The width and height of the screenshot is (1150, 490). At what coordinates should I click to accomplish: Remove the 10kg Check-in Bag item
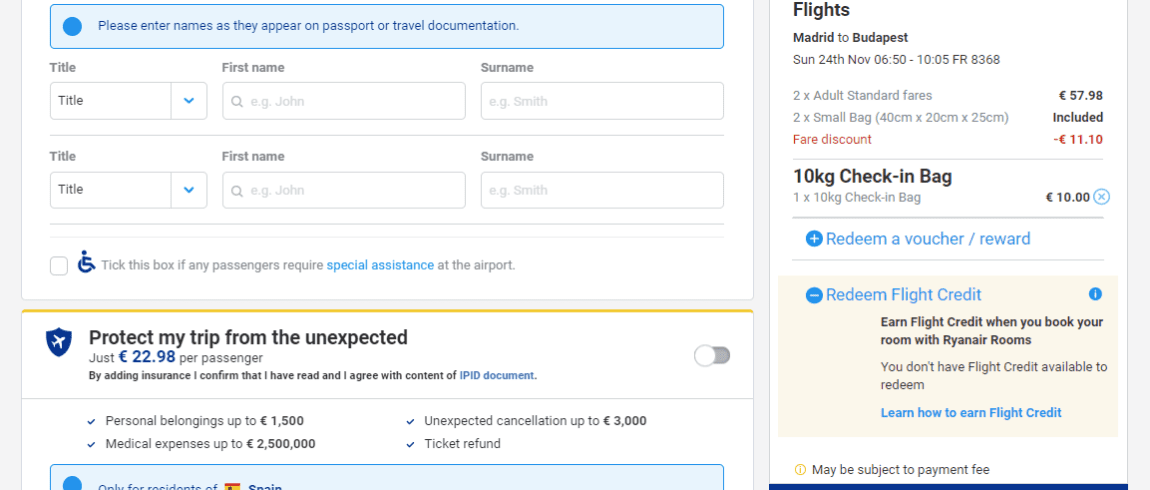point(1102,197)
